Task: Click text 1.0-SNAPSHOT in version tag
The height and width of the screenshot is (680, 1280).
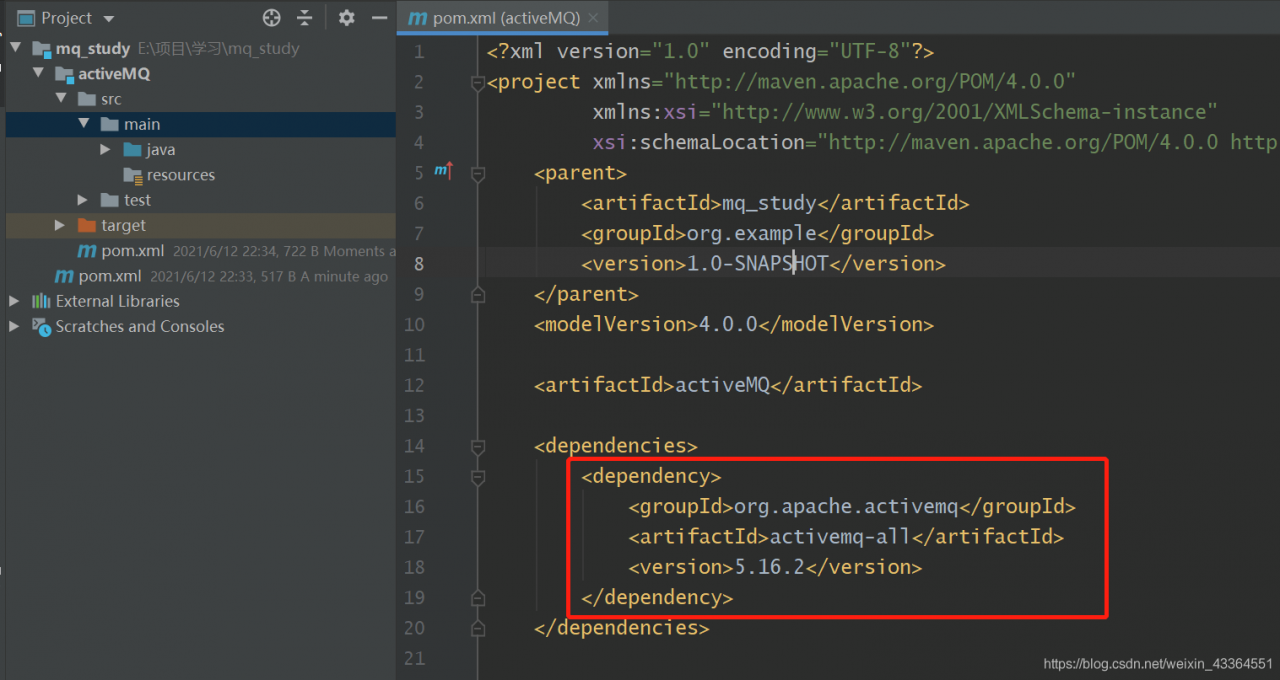Action: tap(757, 264)
